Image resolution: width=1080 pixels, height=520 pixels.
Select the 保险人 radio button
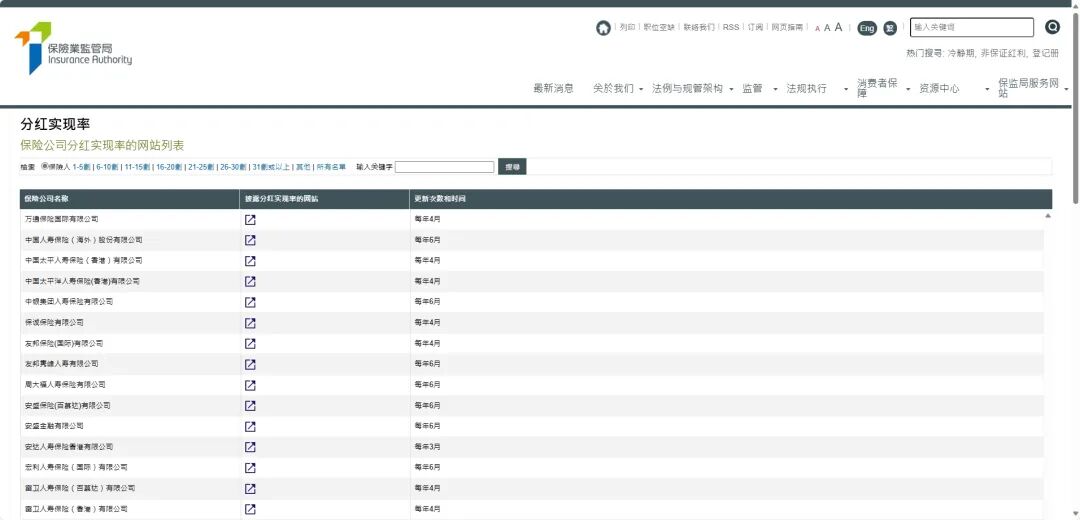pos(45,167)
